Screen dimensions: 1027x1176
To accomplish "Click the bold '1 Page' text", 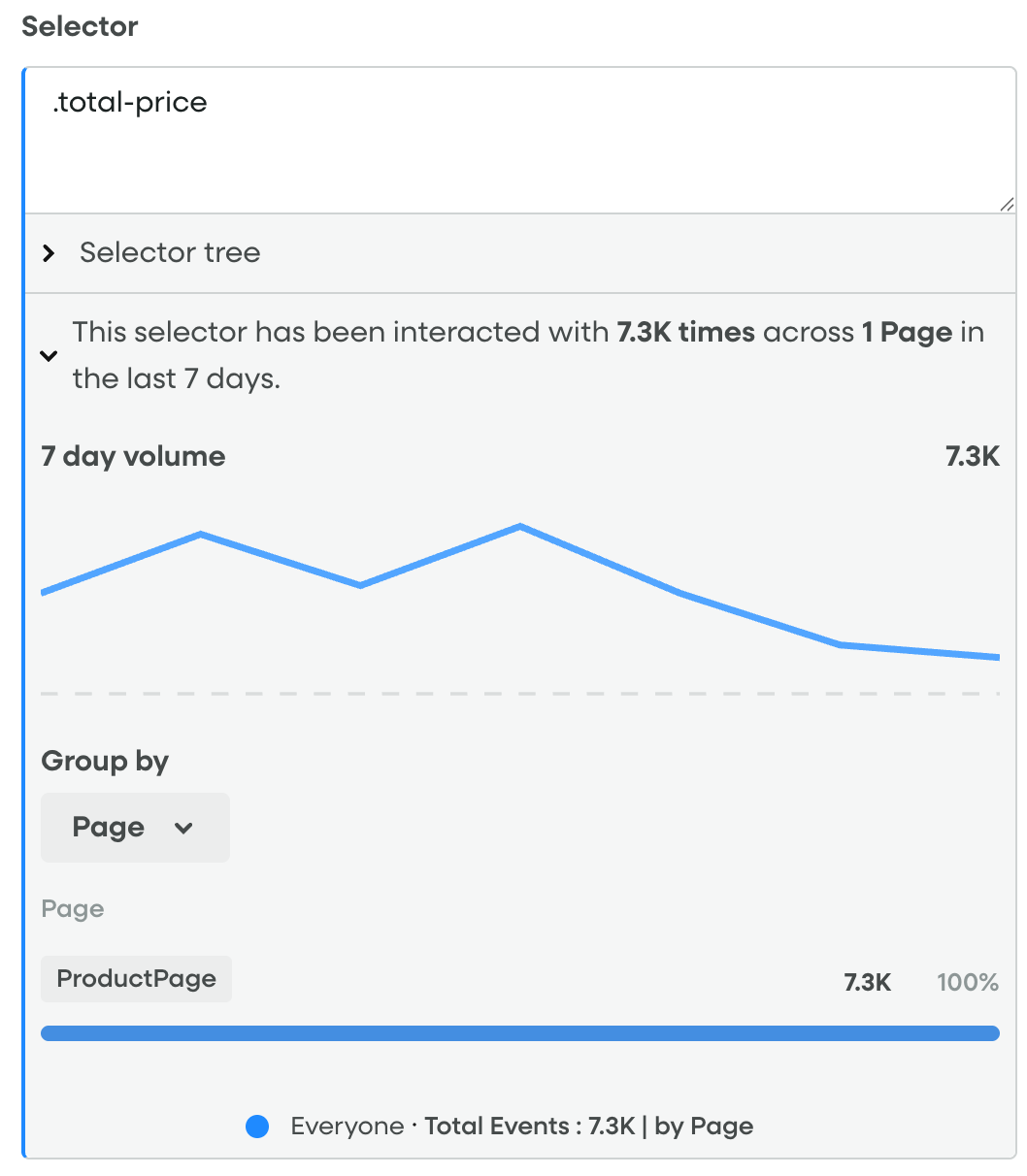I will point(907,333).
